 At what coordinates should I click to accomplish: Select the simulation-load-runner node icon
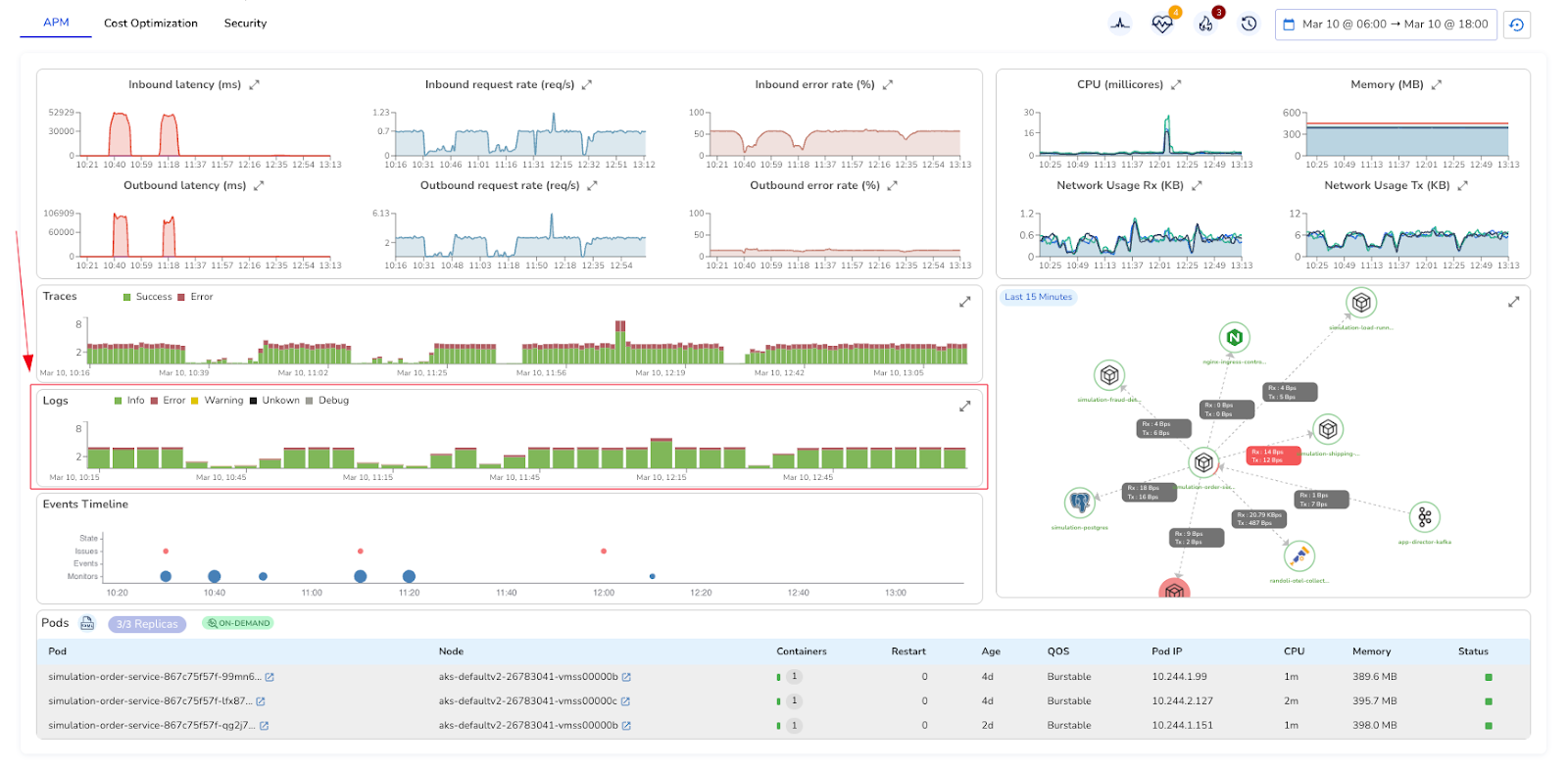(x=1361, y=303)
